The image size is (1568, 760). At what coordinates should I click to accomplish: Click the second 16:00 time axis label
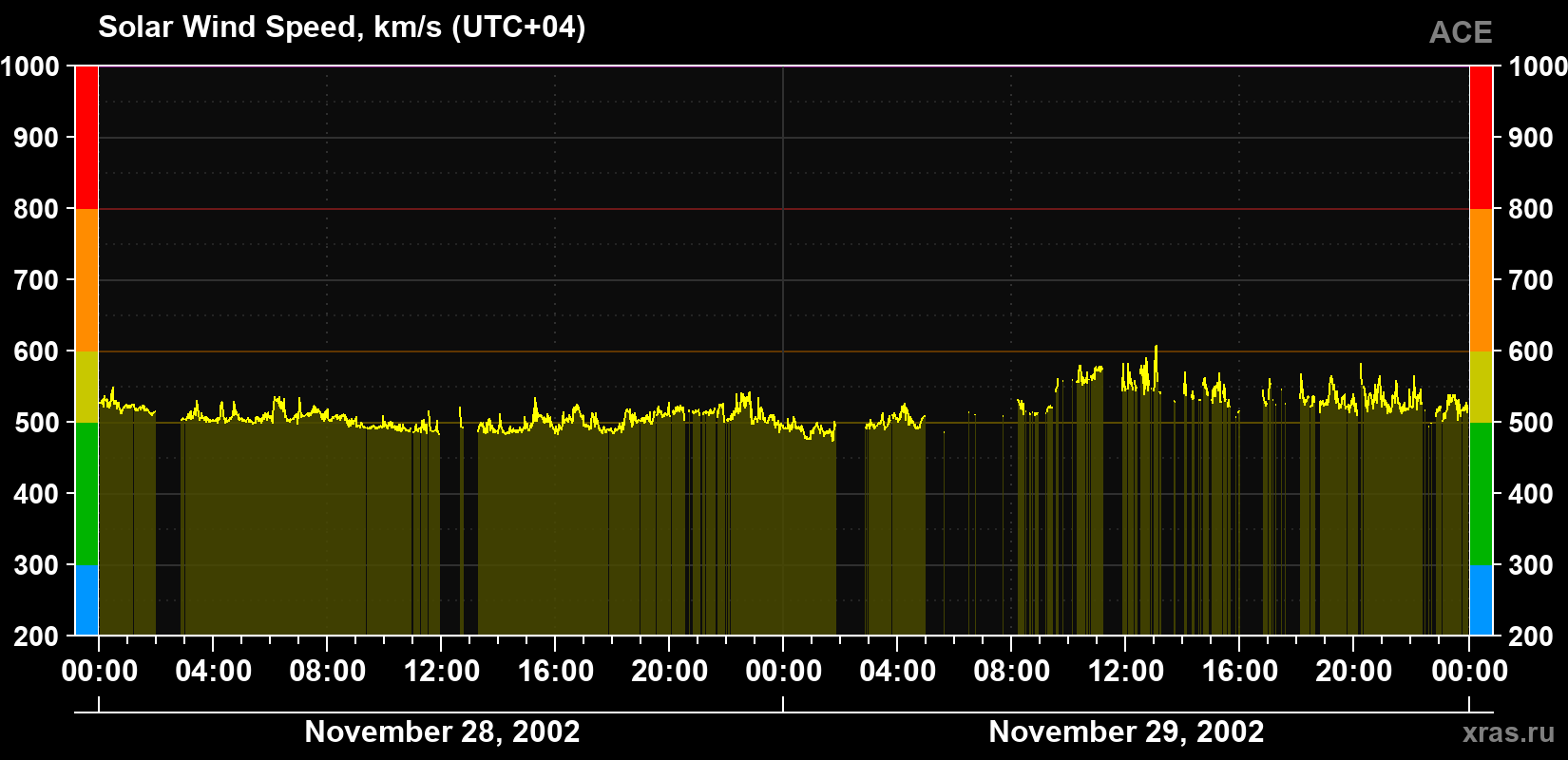[x=1239, y=672]
